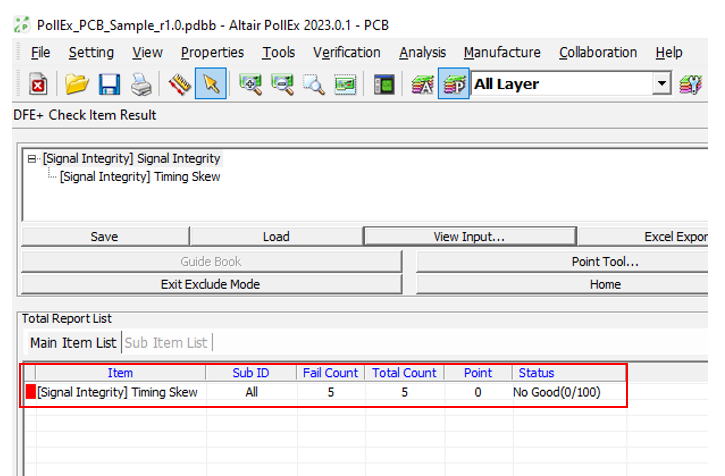The width and height of the screenshot is (725, 476).
Task: Open the Verification menu
Action: point(346,53)
